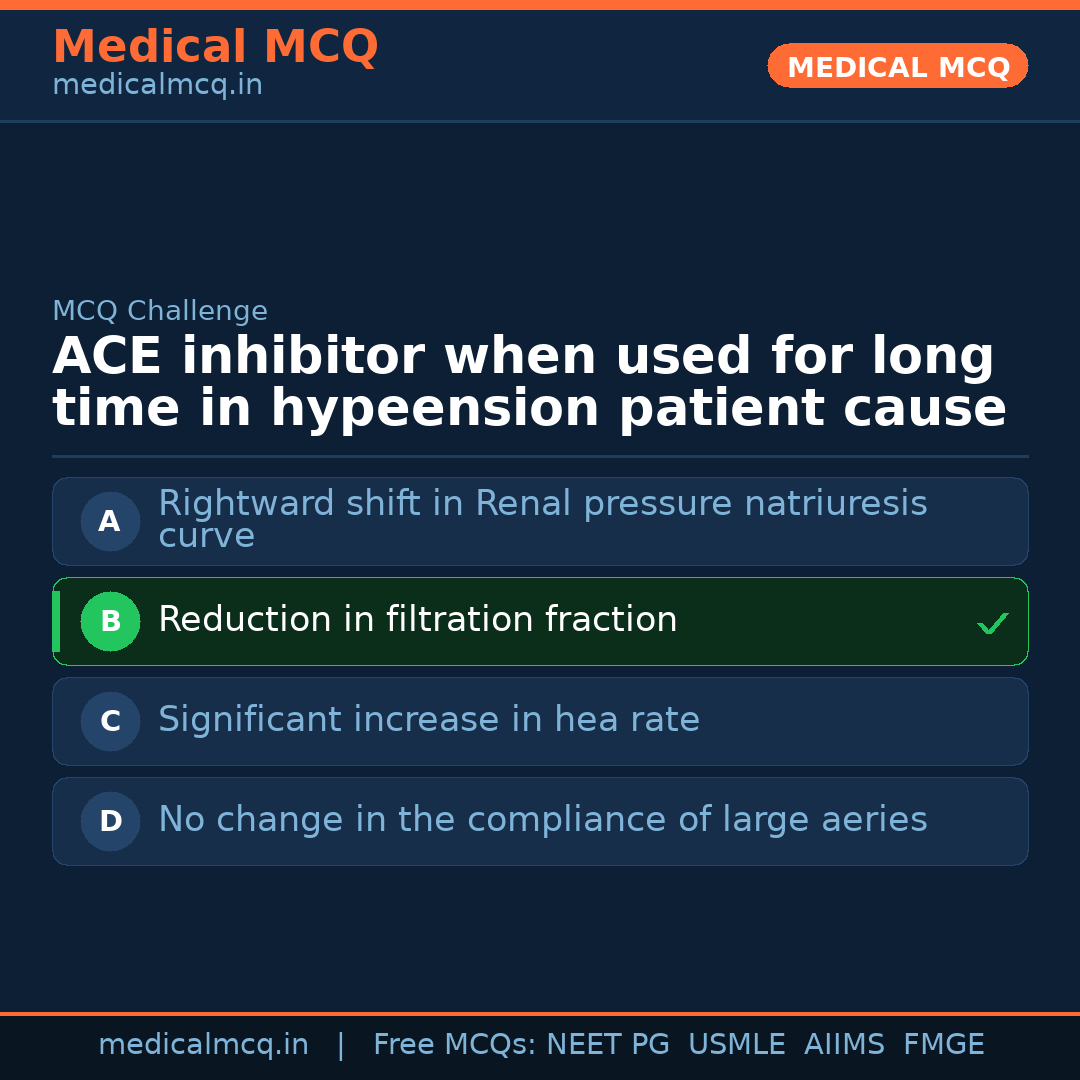Click the letter C circle badge
Screen dimensions: 1080x1080
point(110,721)
